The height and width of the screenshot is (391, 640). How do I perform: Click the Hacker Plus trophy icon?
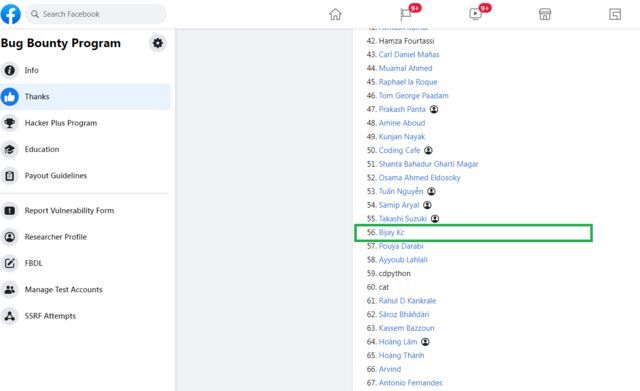click(x=10, y=123)
